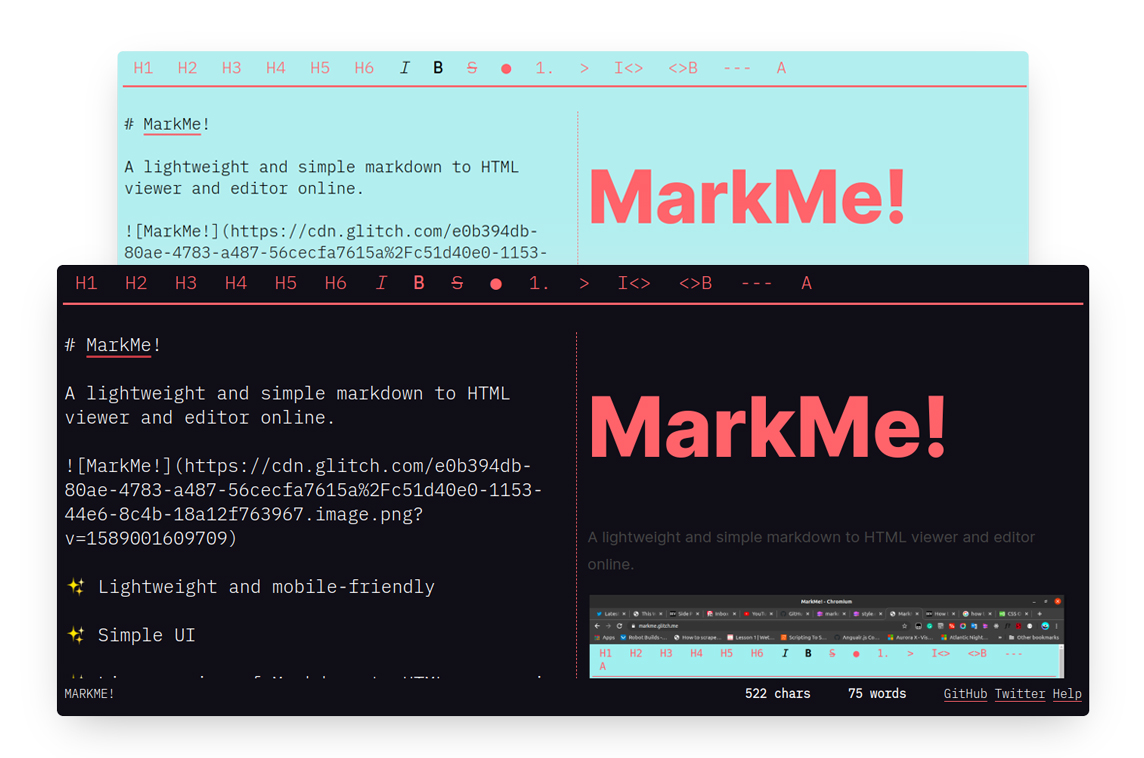Viewport: 1144px width, 758px height.
Task: Insert inline code I<> in light toolbar
Action: coord(628,68)
